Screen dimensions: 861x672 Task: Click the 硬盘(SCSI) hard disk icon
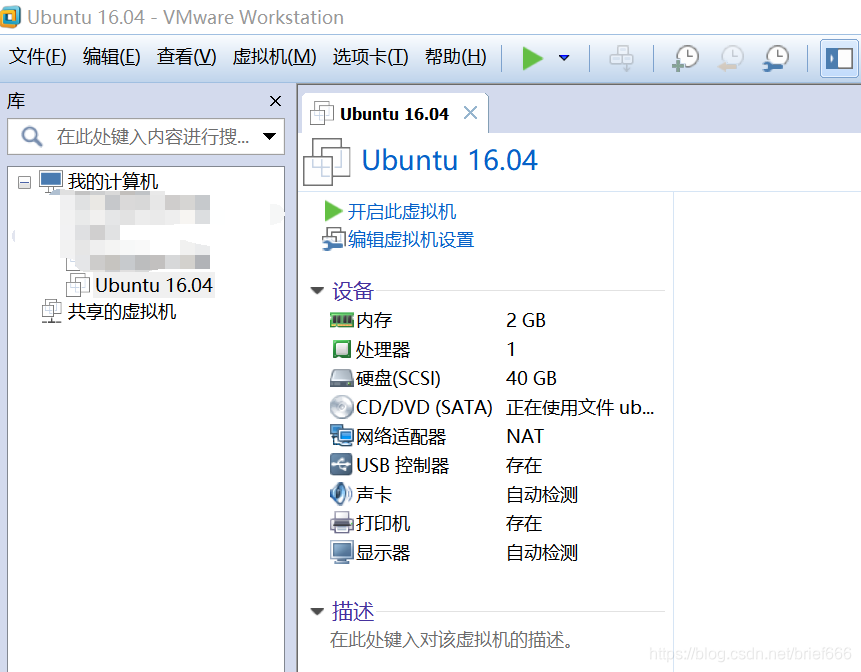tap(342, 378)
